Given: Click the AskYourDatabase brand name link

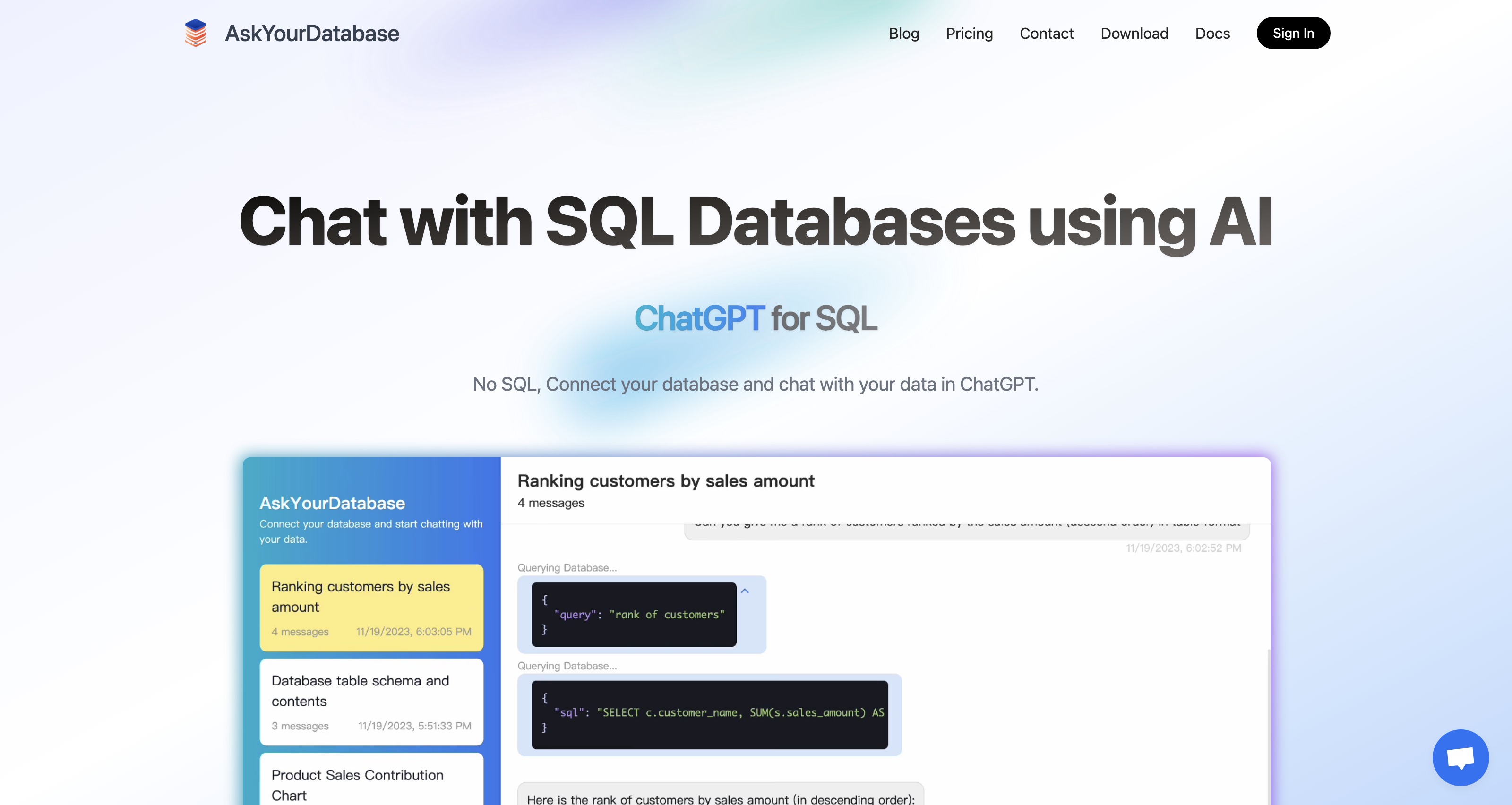Looking at the screenshot, I should 312,34.
